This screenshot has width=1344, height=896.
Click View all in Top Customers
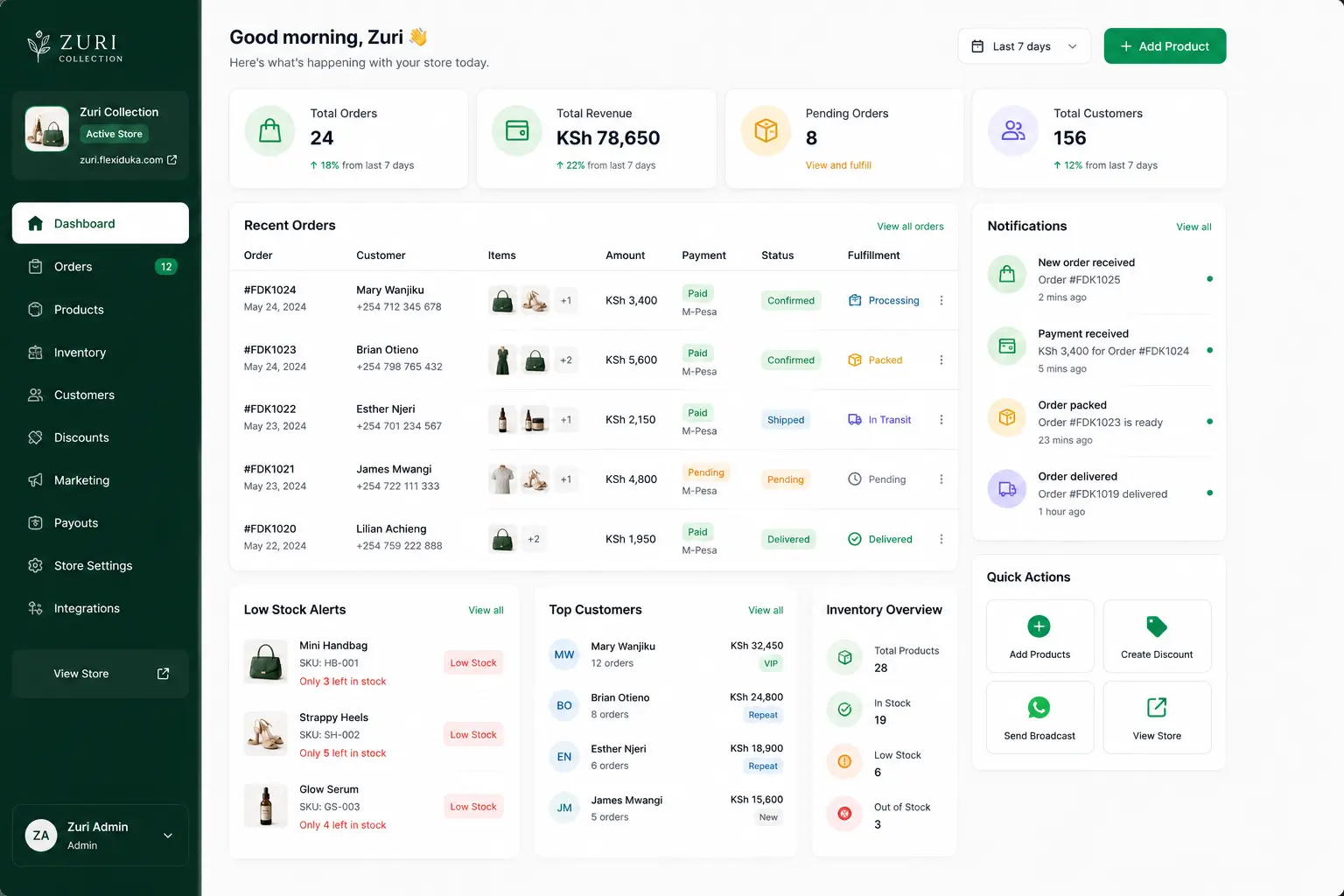click(766, 611)
